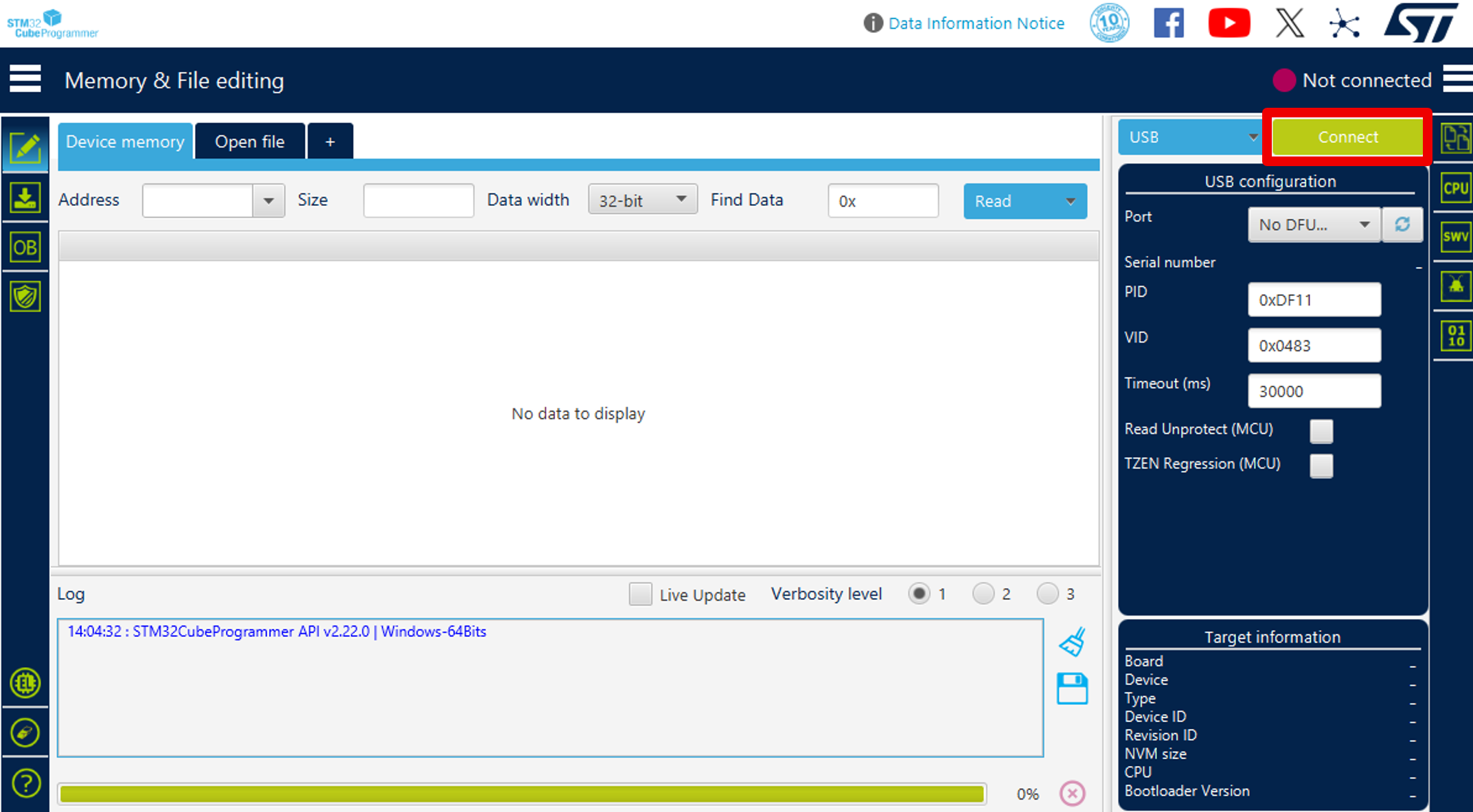1473x812 pixels.
Task: Switch to the Open file tab
Action: click(250, 141)
